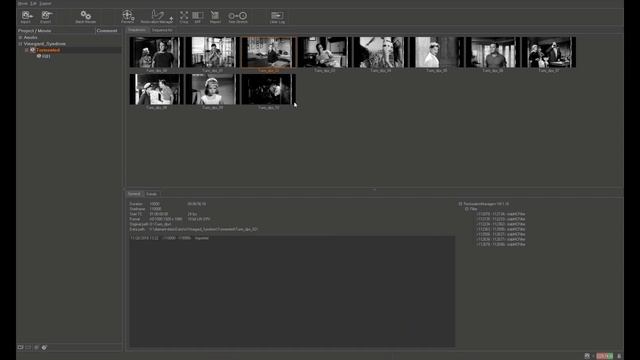640x360 pixels.
Task: Click the first small icon under the project tree
Action: pyautogui.click(x=20, y=347)
